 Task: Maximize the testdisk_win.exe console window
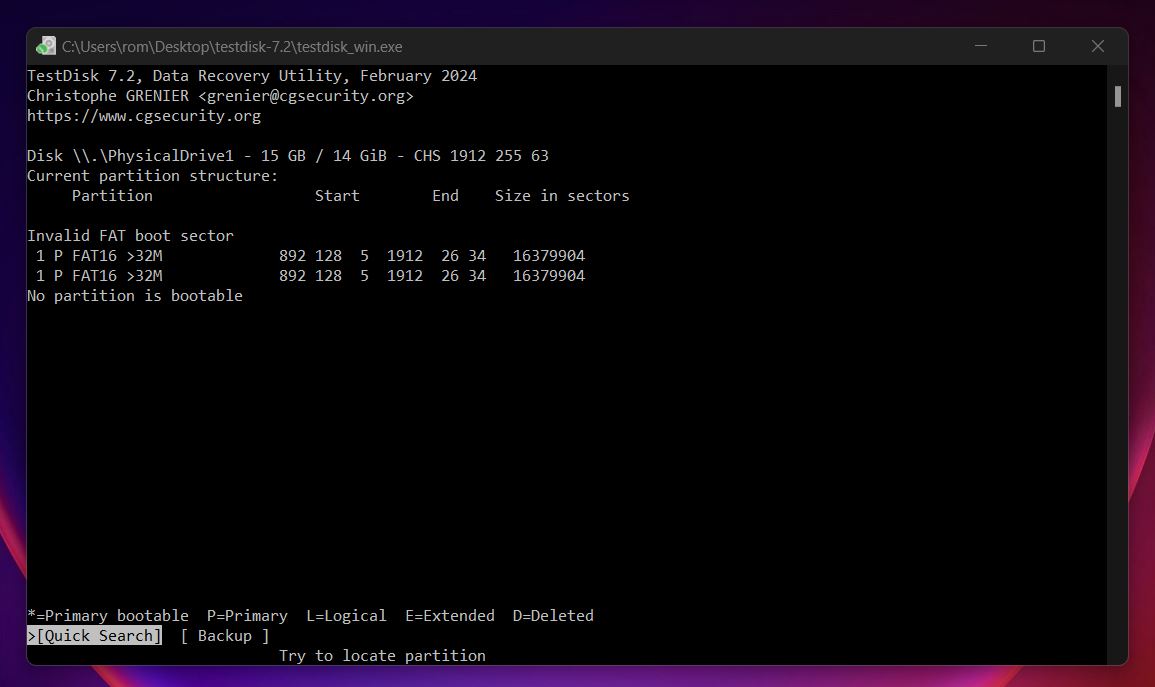[x=1039, y=46]
